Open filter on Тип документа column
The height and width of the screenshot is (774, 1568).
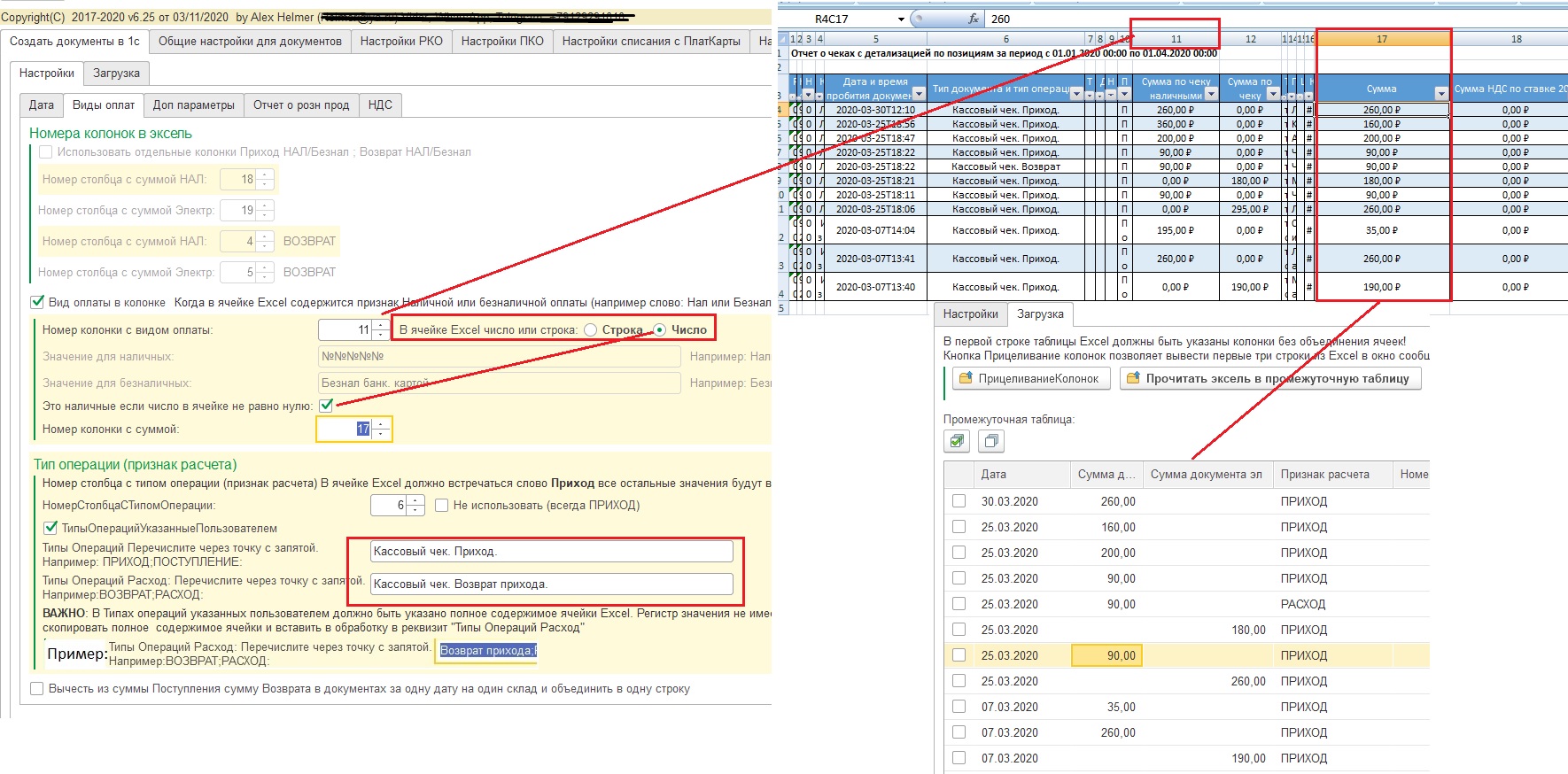[1075, 95]
